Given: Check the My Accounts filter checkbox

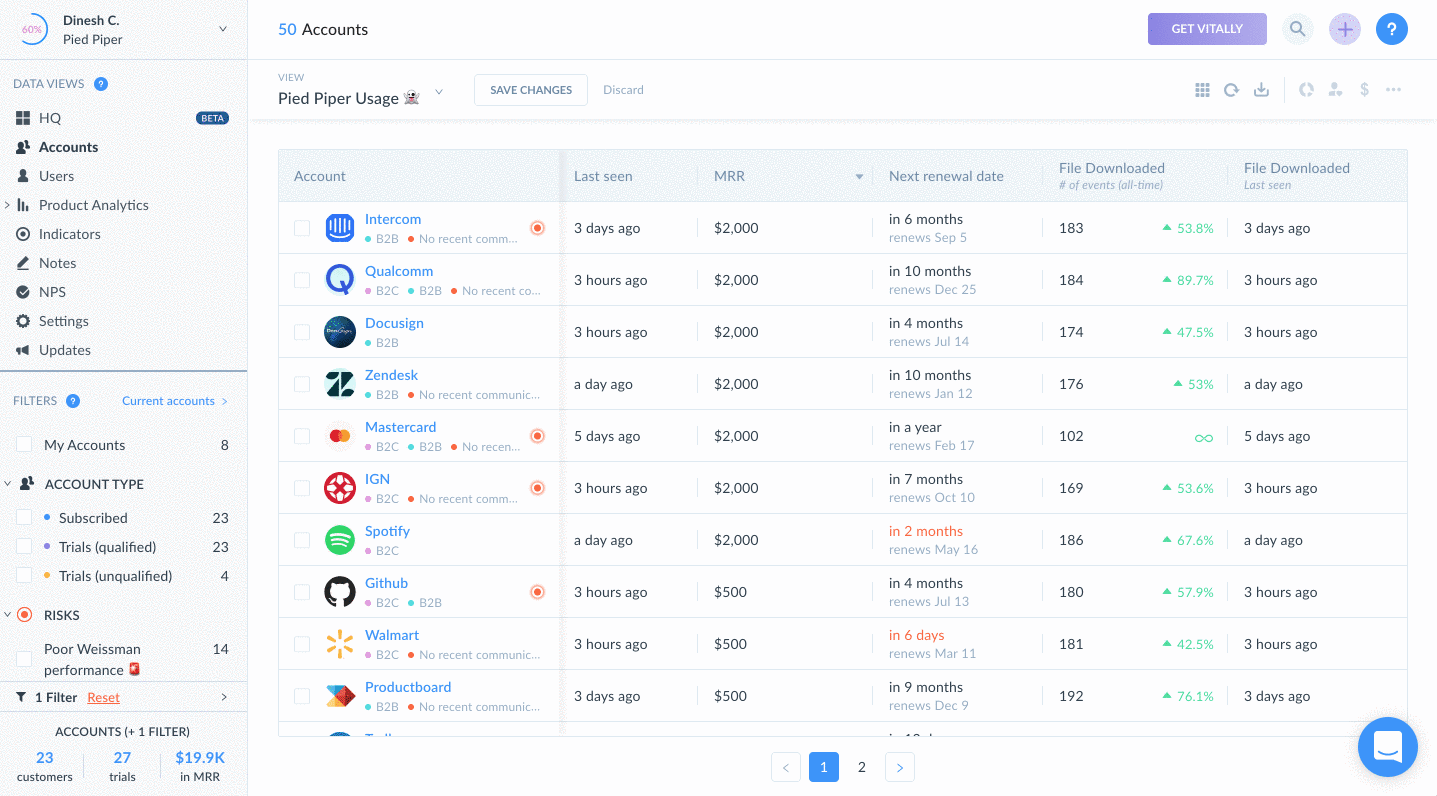Looking at the screenshot, I should point(24,445).
